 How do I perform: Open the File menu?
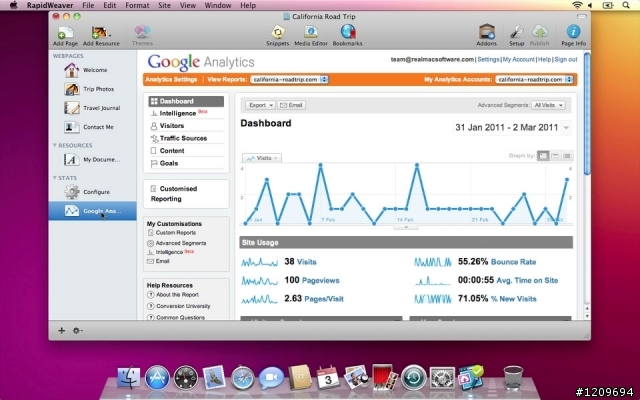point(88,5)
